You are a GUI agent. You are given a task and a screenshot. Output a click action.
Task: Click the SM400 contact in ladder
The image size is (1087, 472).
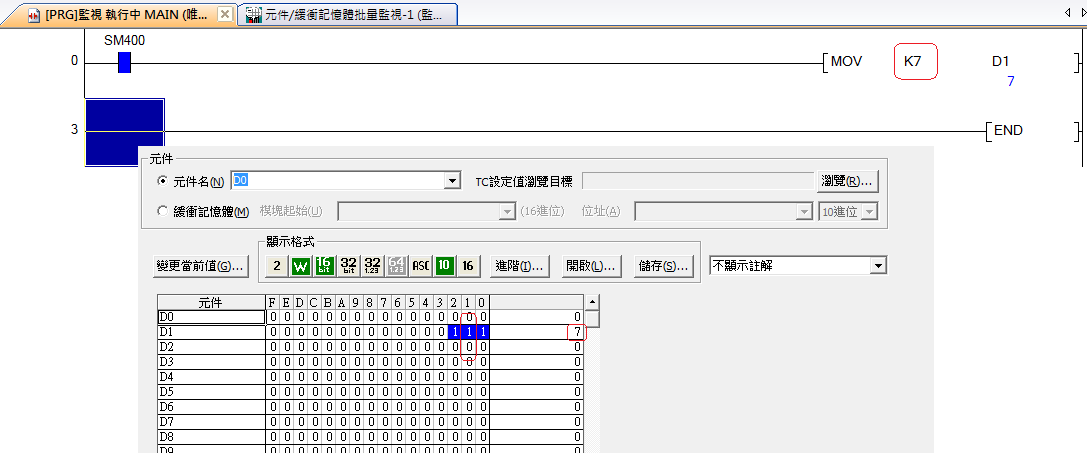pyautogui.click(x=124, y=62)
